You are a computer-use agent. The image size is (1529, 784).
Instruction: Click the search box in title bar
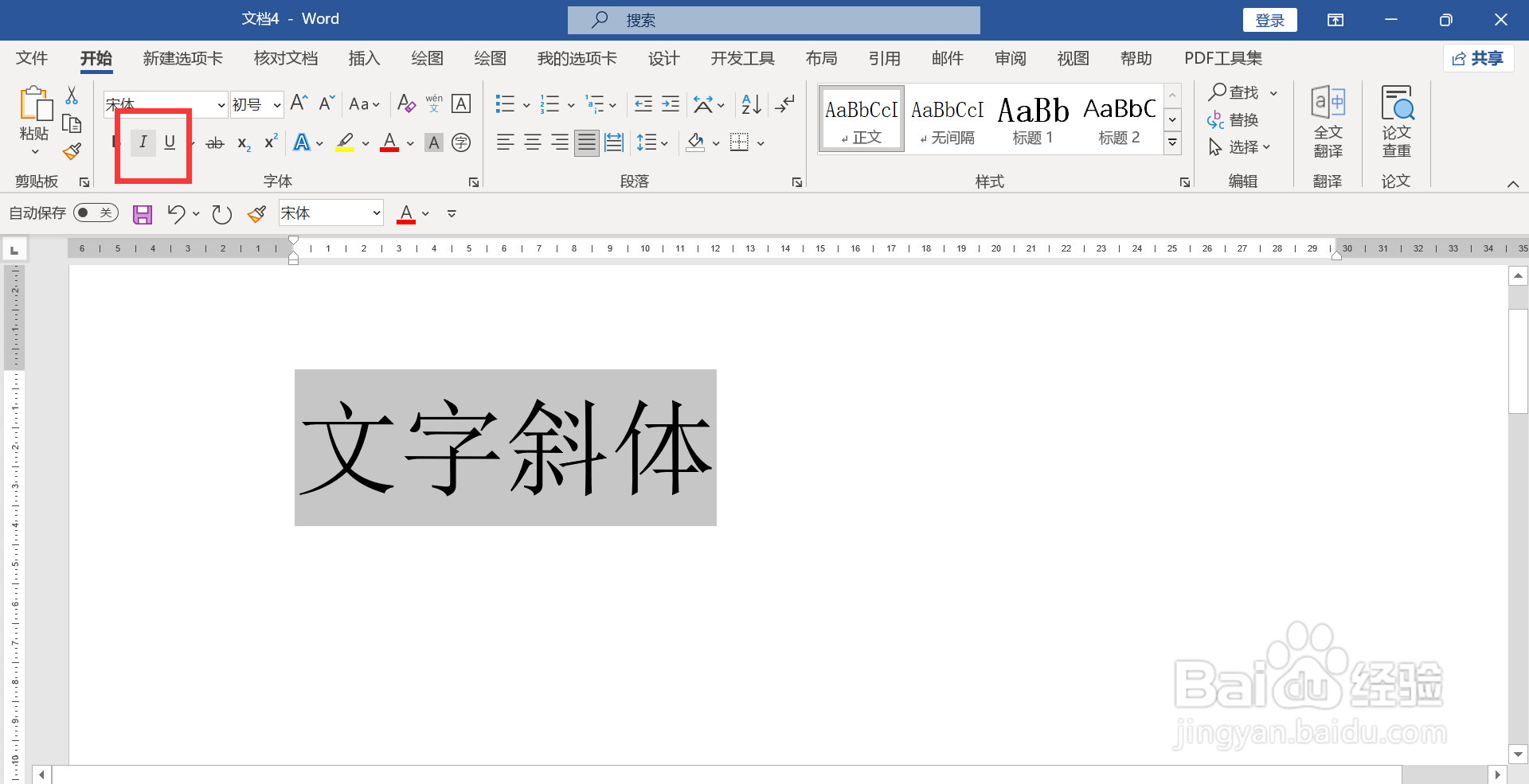click(x=773, y=20)
